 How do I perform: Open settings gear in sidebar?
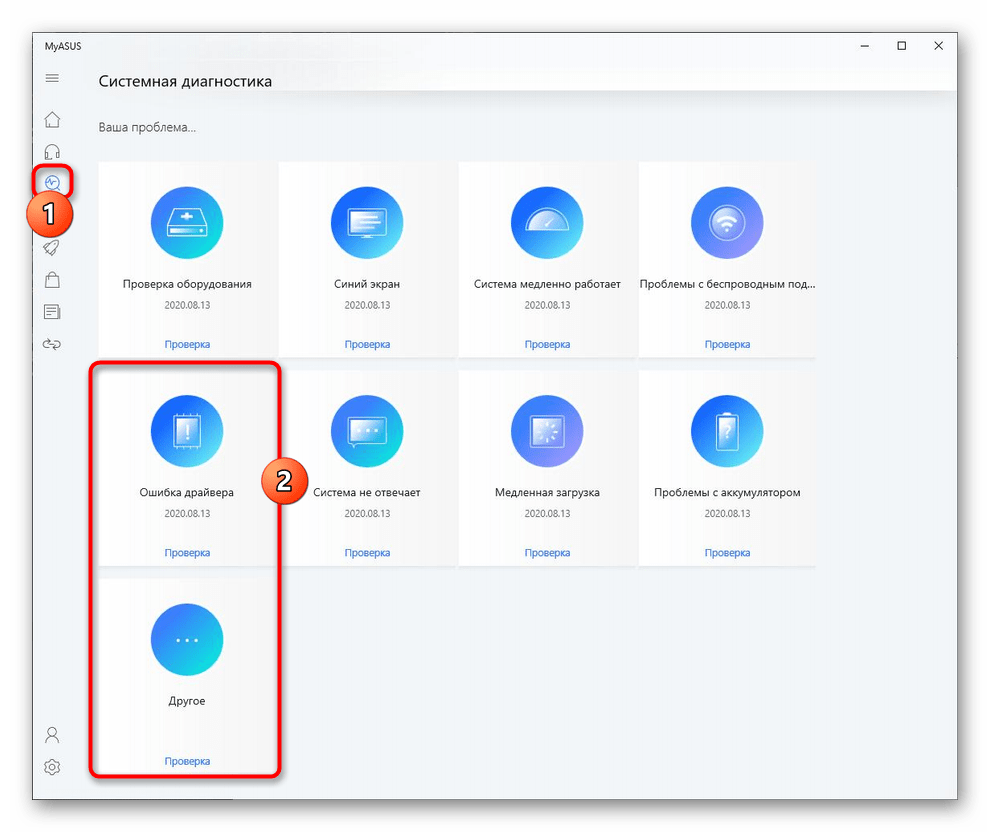52,767
